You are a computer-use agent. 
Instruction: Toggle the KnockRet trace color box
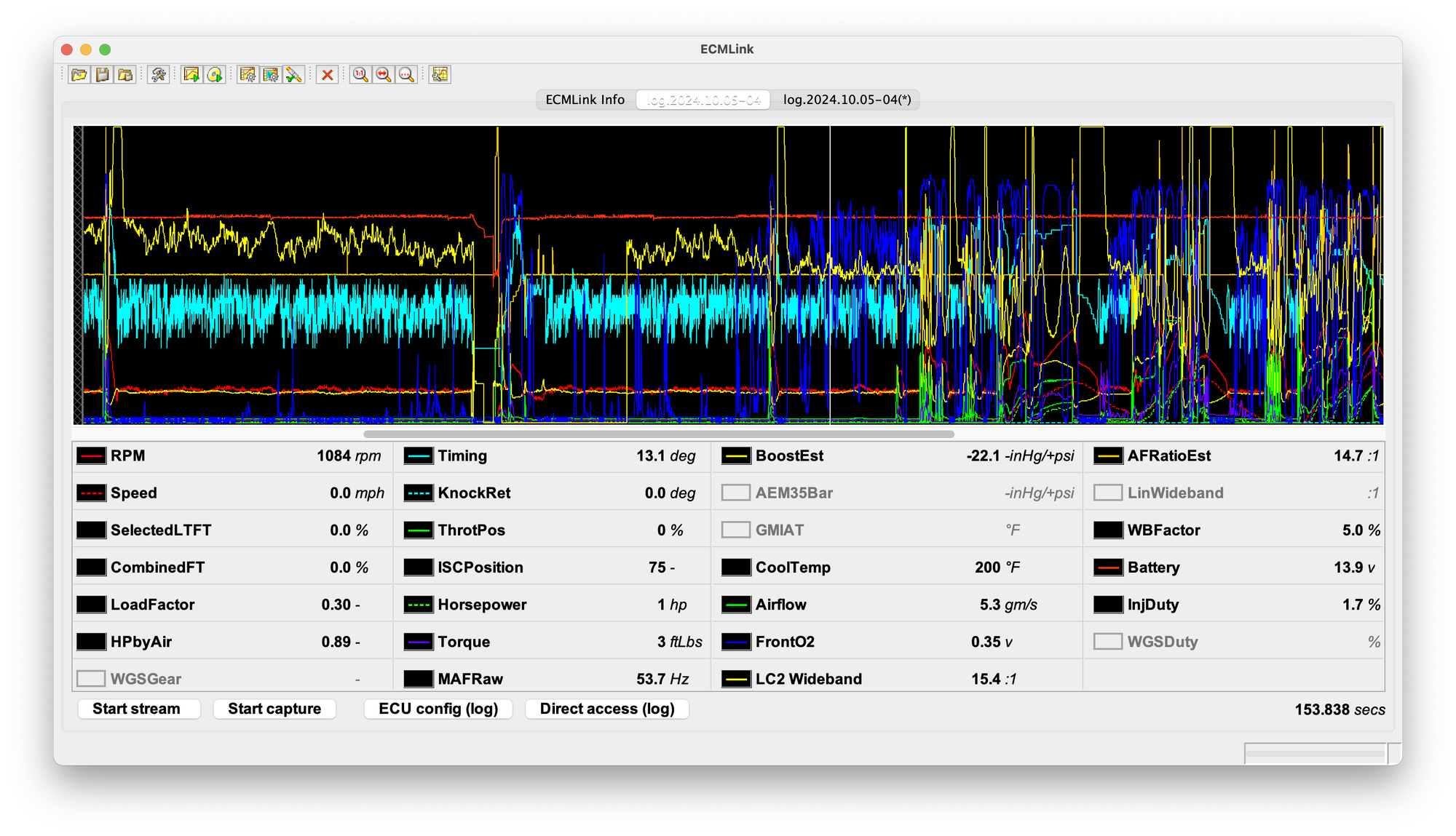[419, 493]
